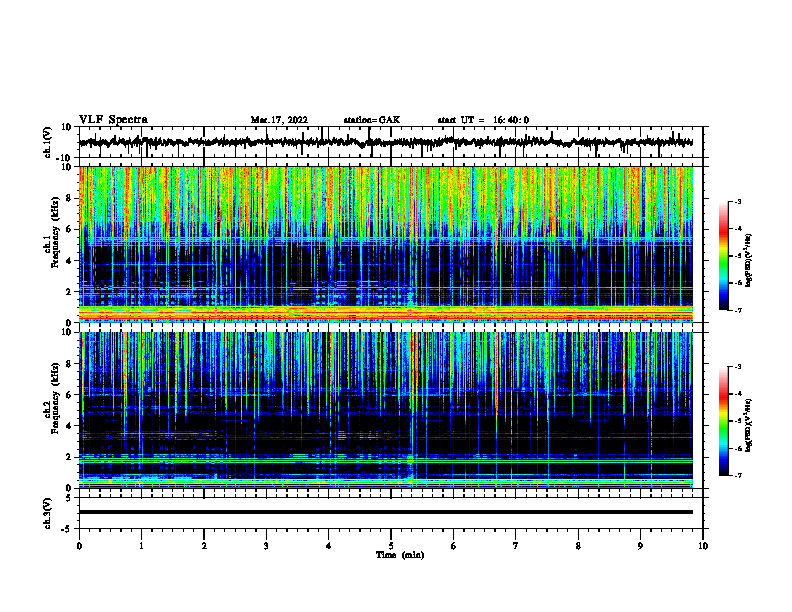Click the time axis tick label "2"
The image size is (792, 612).
[204, 546]
